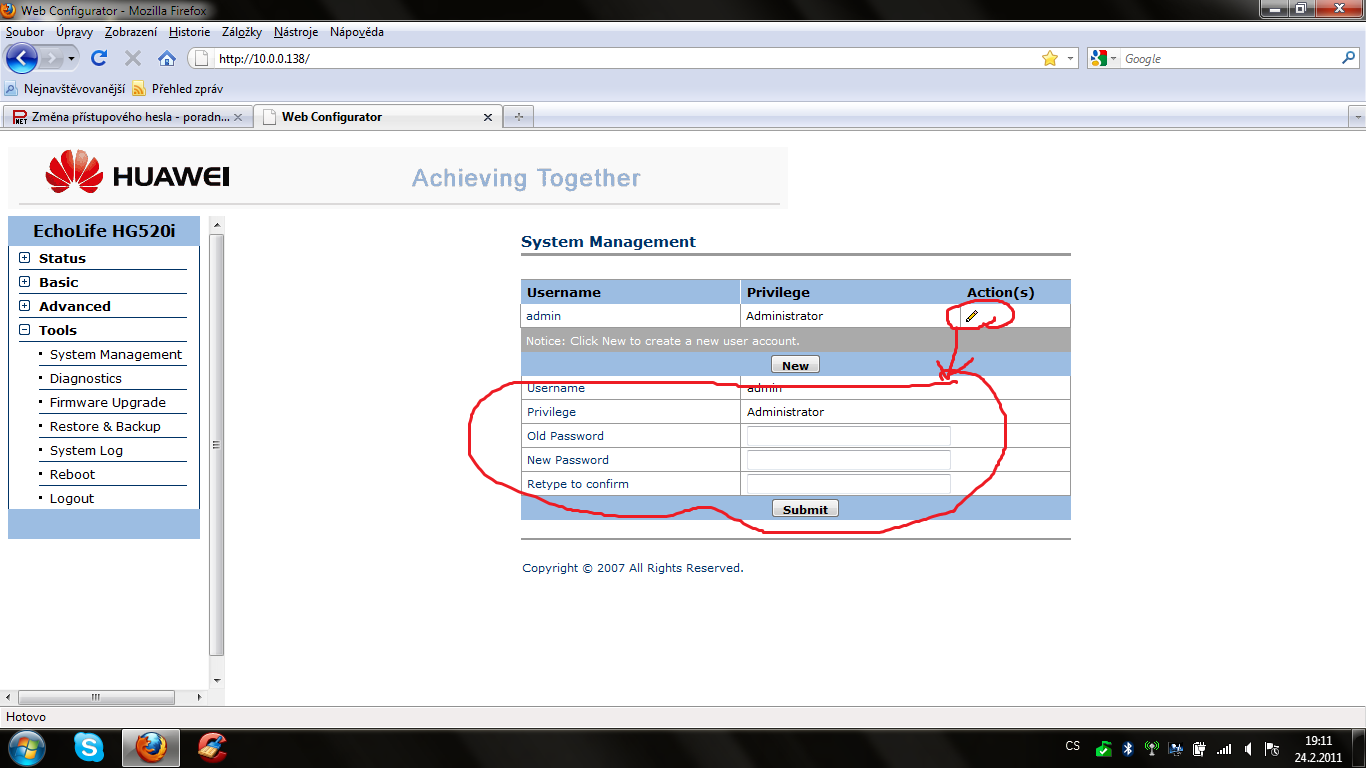
Task: Reload the page with the refresh icon
Action: (99, 58)
